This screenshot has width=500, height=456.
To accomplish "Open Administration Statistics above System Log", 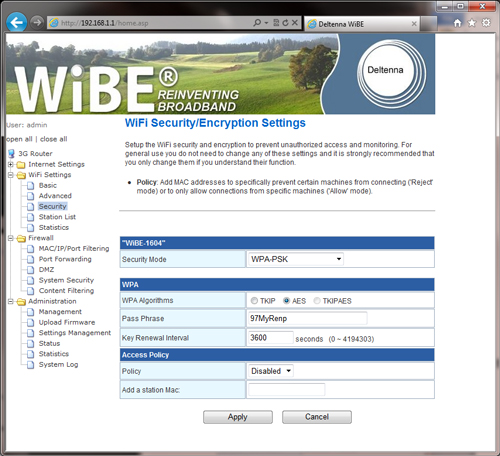I will click(x=54, y=354).
